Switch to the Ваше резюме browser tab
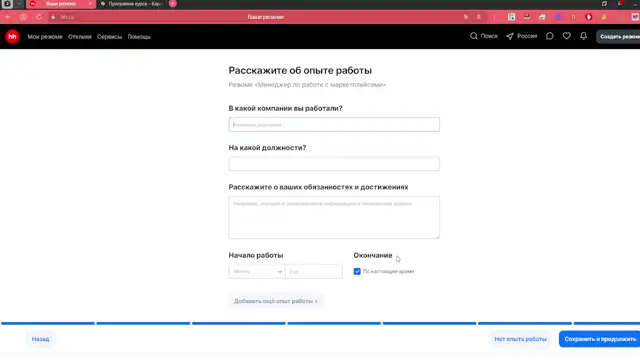The height and width of the screenshot is (360, 640). coord(61,4)
